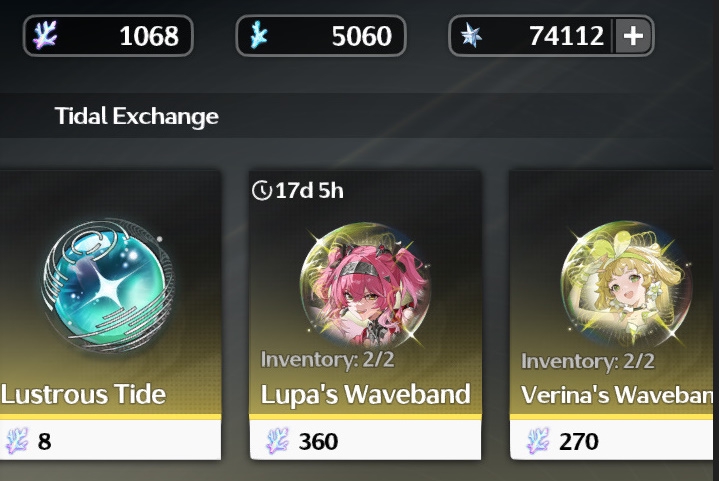The height and width of the screenshot is (481, 719).
Task: Click the Lustrous Tide item name
Action: click(83, 394)
